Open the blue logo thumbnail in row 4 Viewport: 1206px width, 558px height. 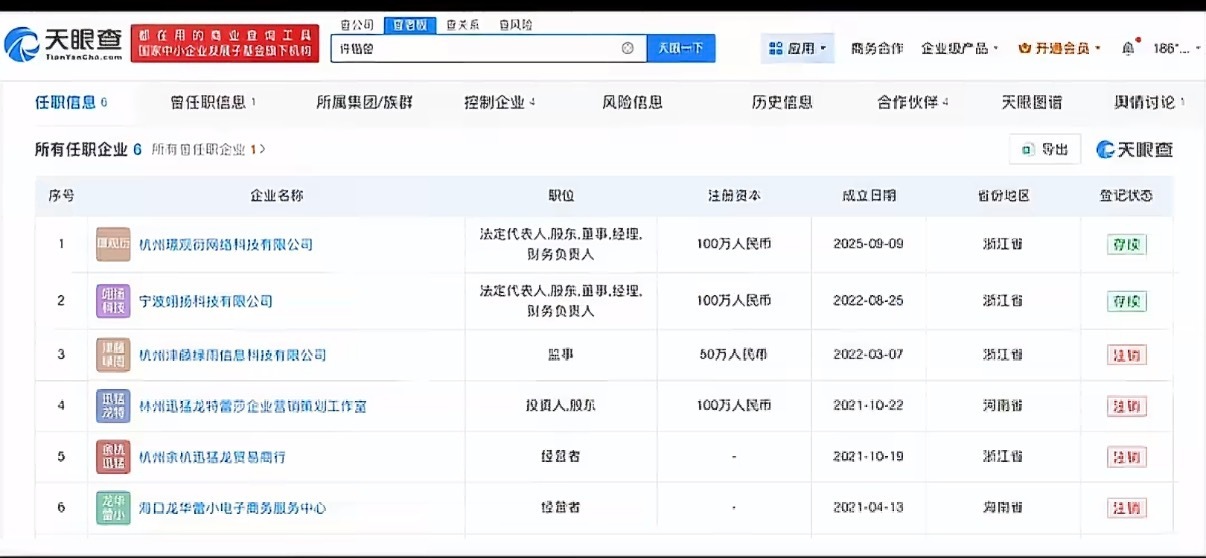(113, 406)
